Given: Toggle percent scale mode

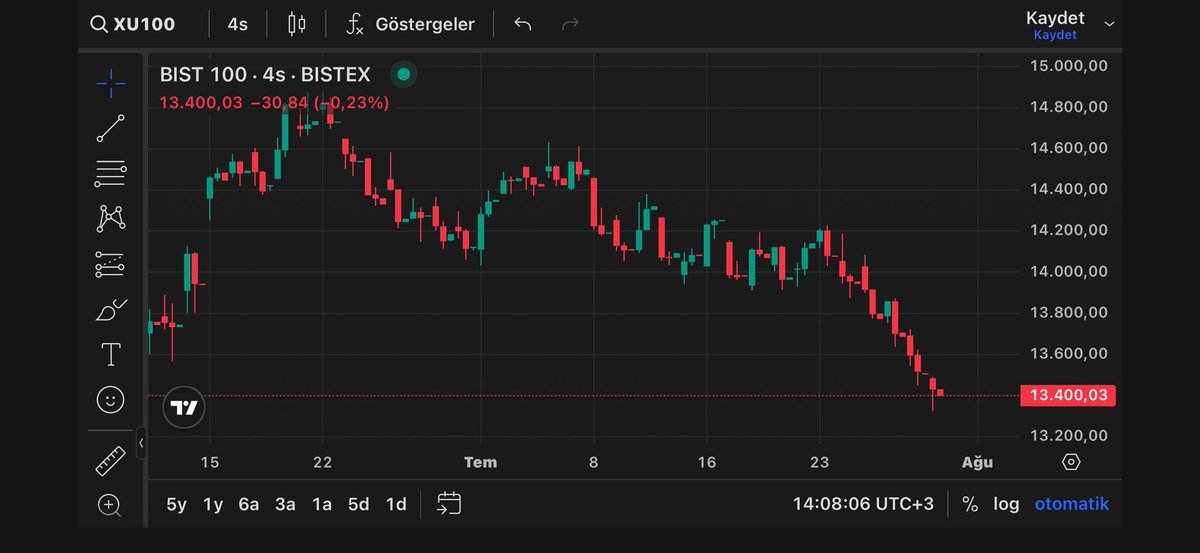Looking at the screenshot, I should tap(970, 505).
